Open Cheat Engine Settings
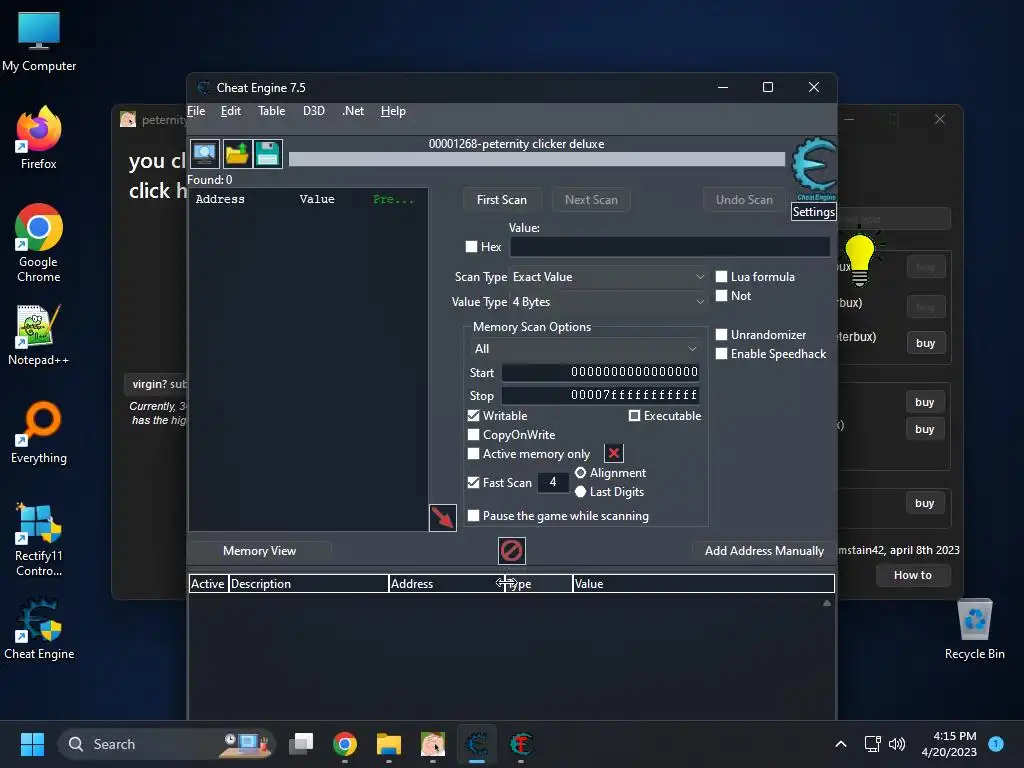The width and height of the screenshot is (1024, 768). click(814, 212)
